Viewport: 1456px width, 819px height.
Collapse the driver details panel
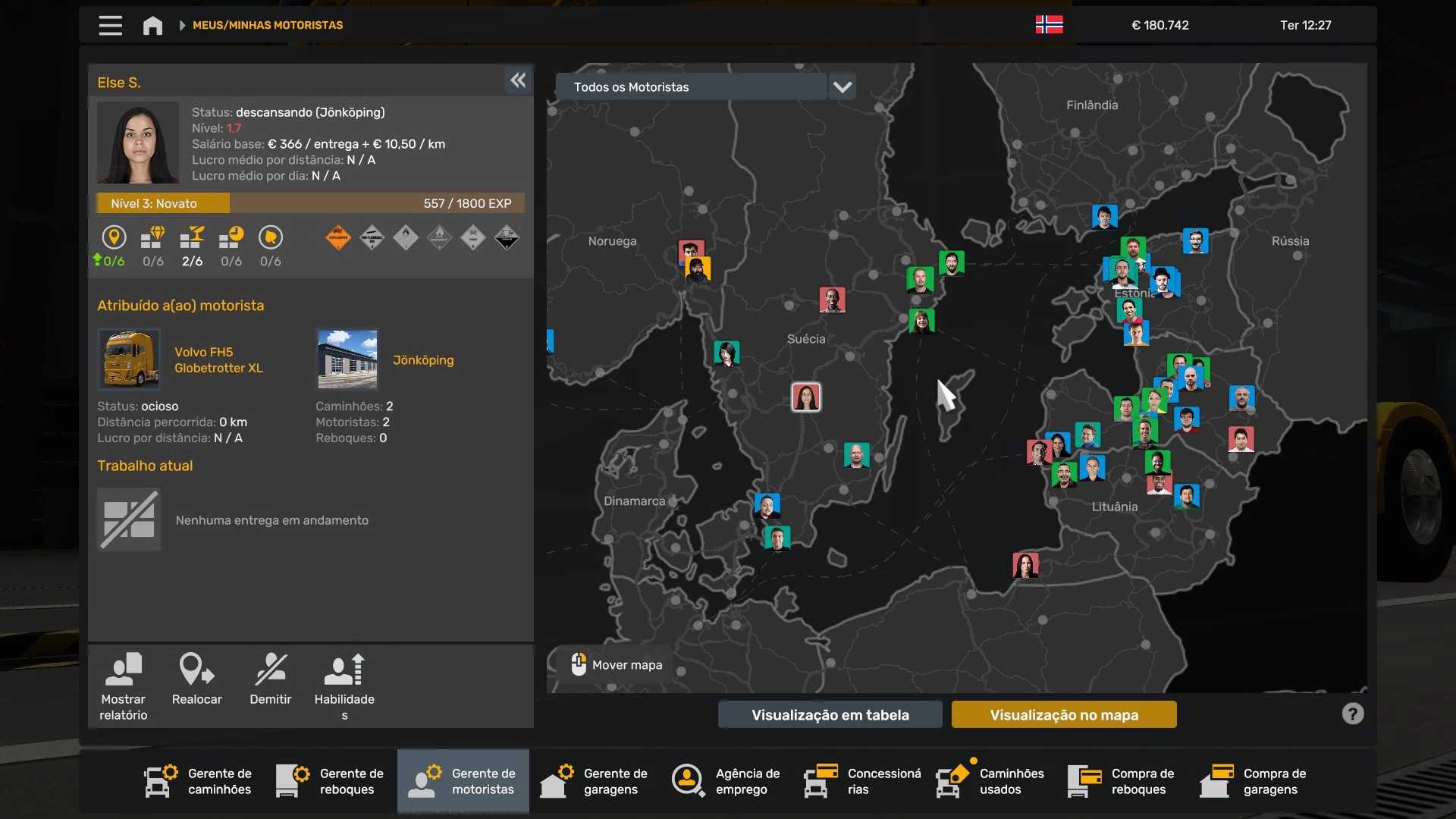tap(518, 80)
